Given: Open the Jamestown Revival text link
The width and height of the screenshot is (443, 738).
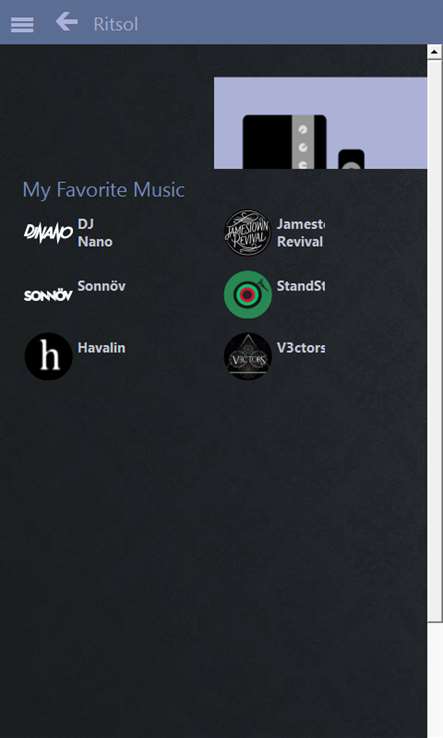Looking at the screenshot, I should (x=300, y=233).
